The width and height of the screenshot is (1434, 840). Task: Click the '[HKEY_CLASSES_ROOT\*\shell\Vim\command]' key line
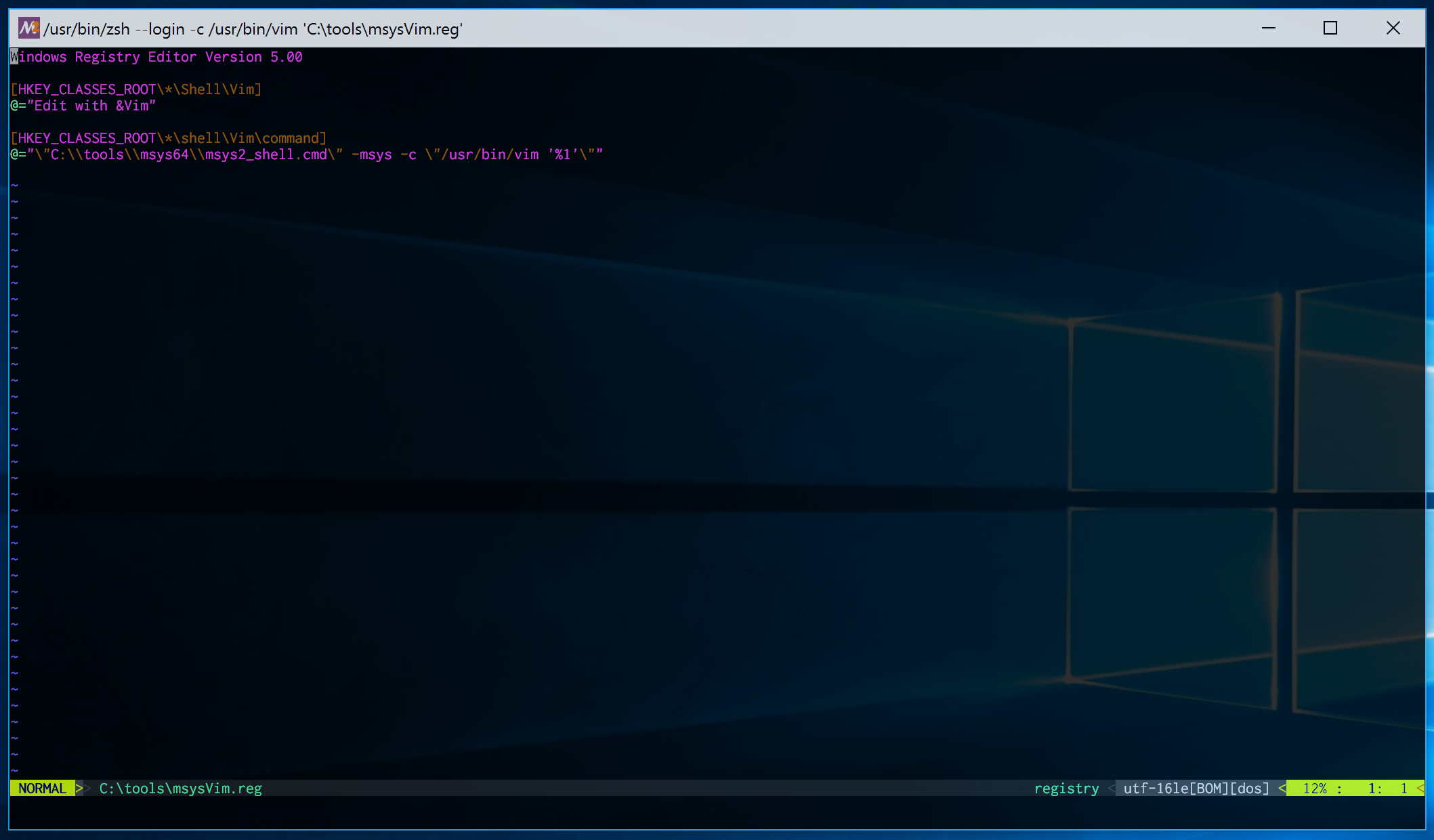[169, 138]
